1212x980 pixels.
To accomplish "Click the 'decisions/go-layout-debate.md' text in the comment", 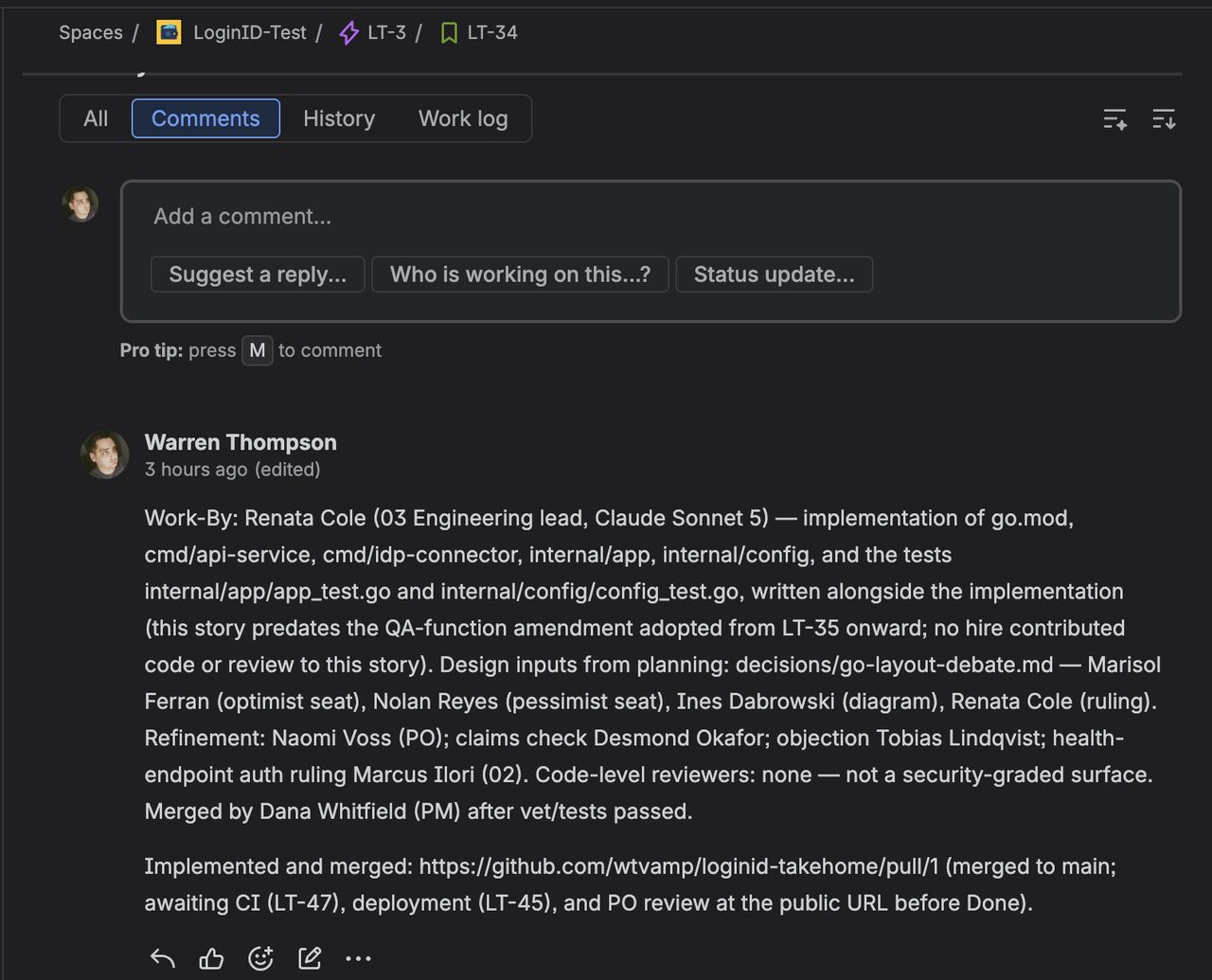I will pyautogui.click(x=895, y=665).
